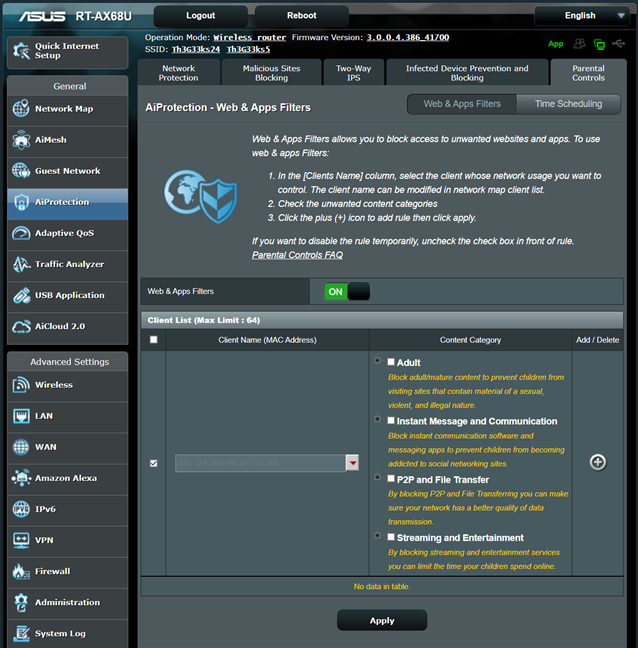The width and height of the screenshot is (638, 648).
Task: Click the green network clients status icon
Action: pos(599,44)
